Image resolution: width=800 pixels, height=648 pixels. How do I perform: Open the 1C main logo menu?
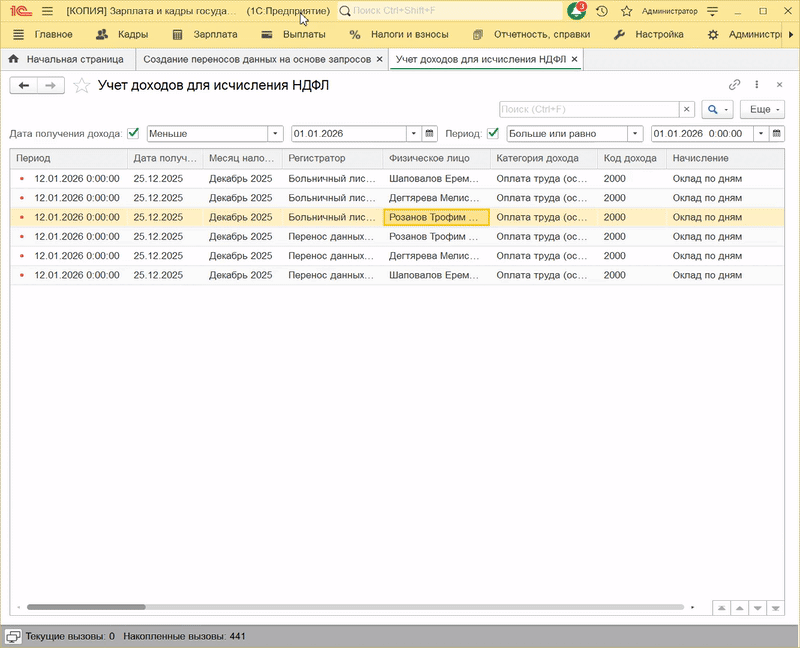(21, 11)
